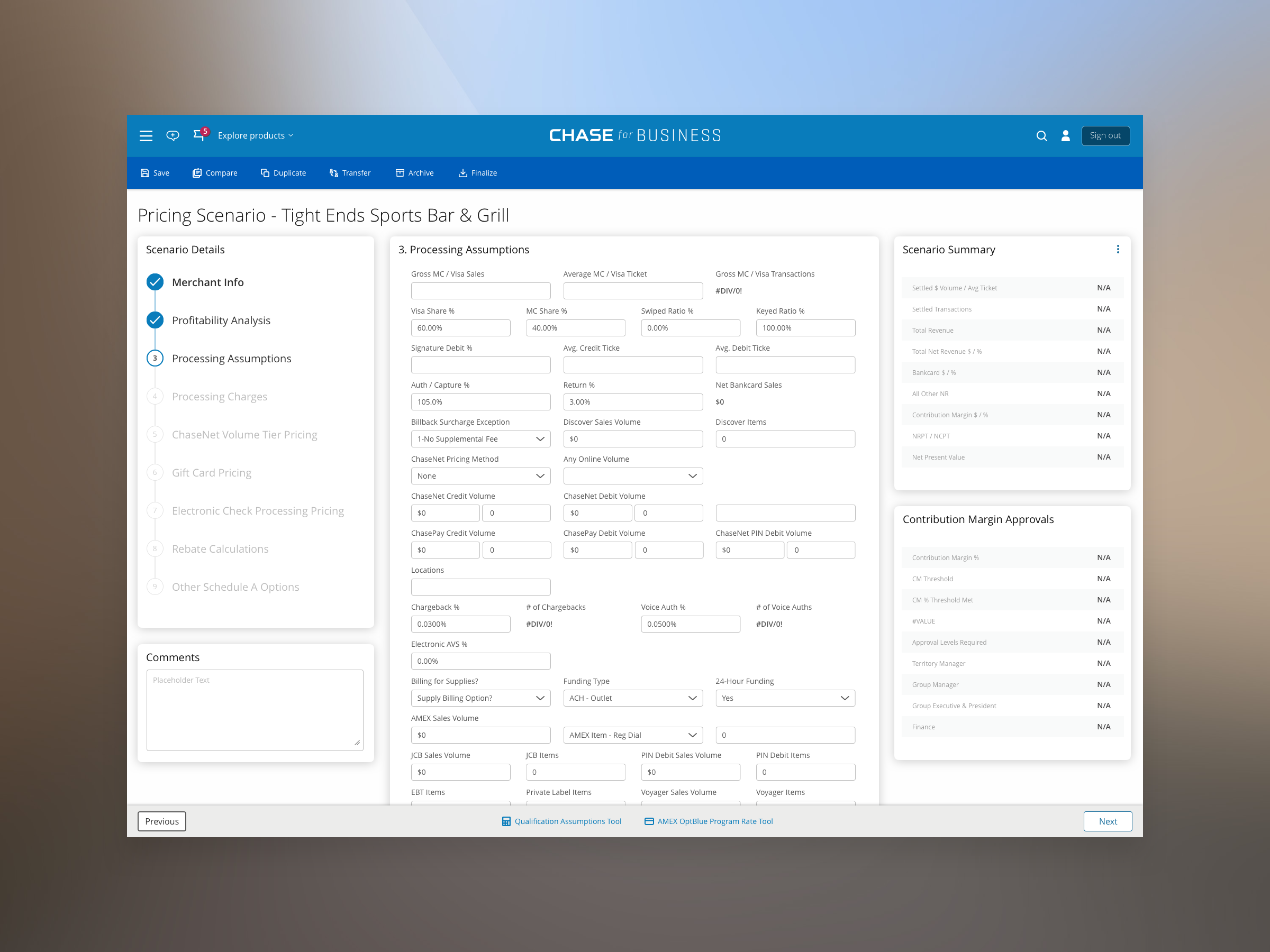Click the Finalize toolbar item

[478, 173]
